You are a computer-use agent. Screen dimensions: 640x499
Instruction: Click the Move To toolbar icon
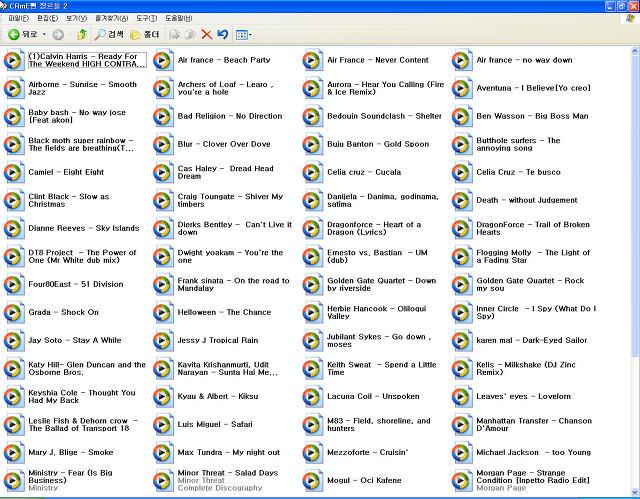tap(174, 35)
